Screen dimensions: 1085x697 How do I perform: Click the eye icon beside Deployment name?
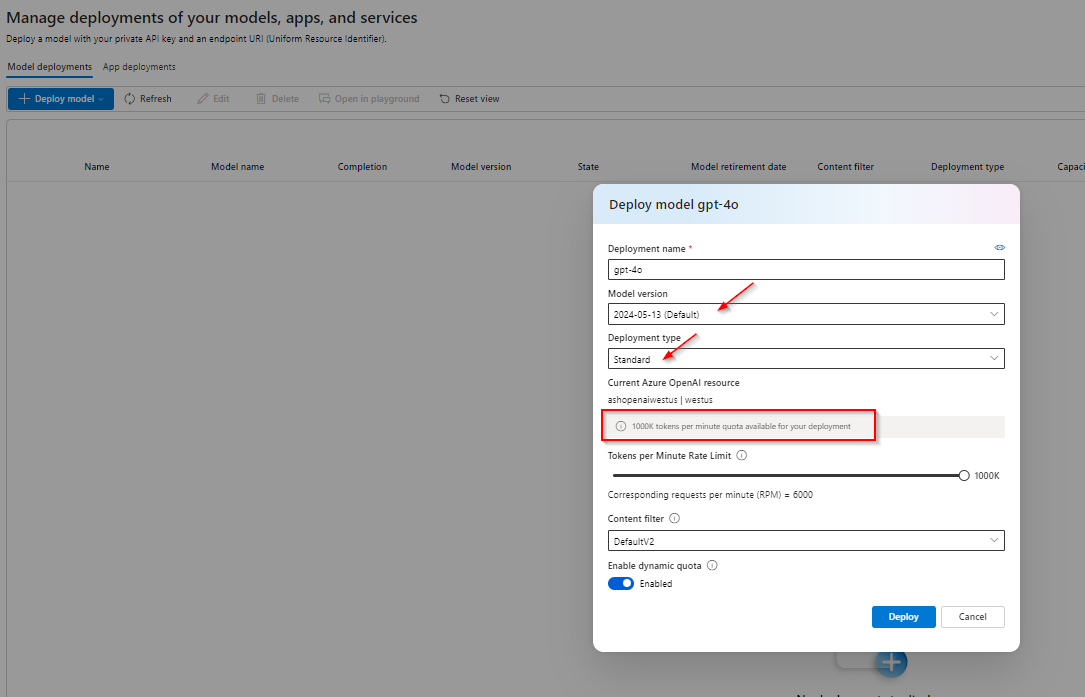click(x=999, y=248)
